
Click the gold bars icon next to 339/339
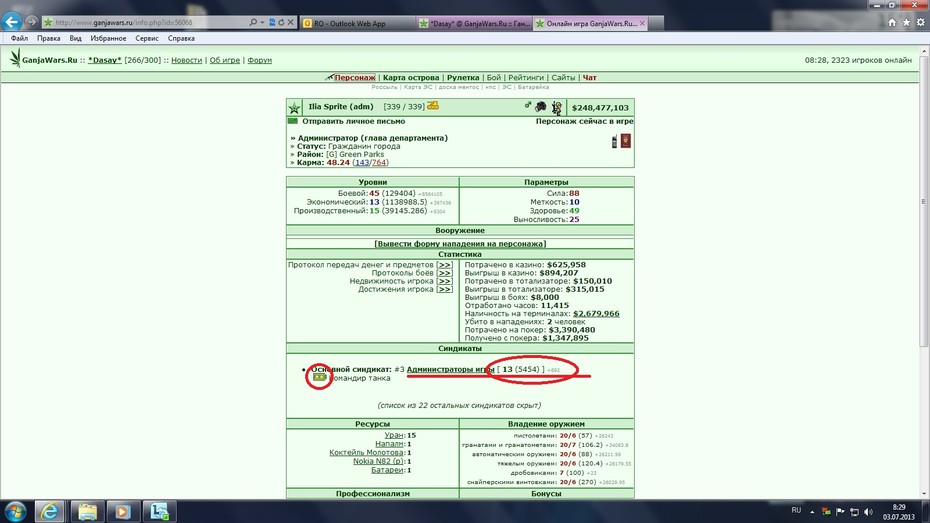coord(433,106)
